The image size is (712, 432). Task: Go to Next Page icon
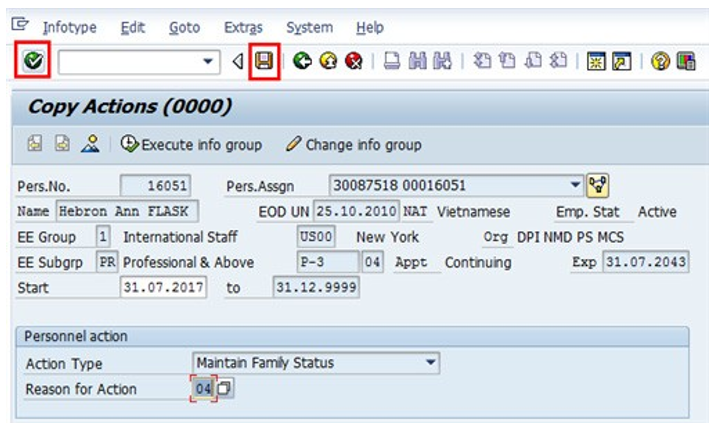(x=533, y=60)
